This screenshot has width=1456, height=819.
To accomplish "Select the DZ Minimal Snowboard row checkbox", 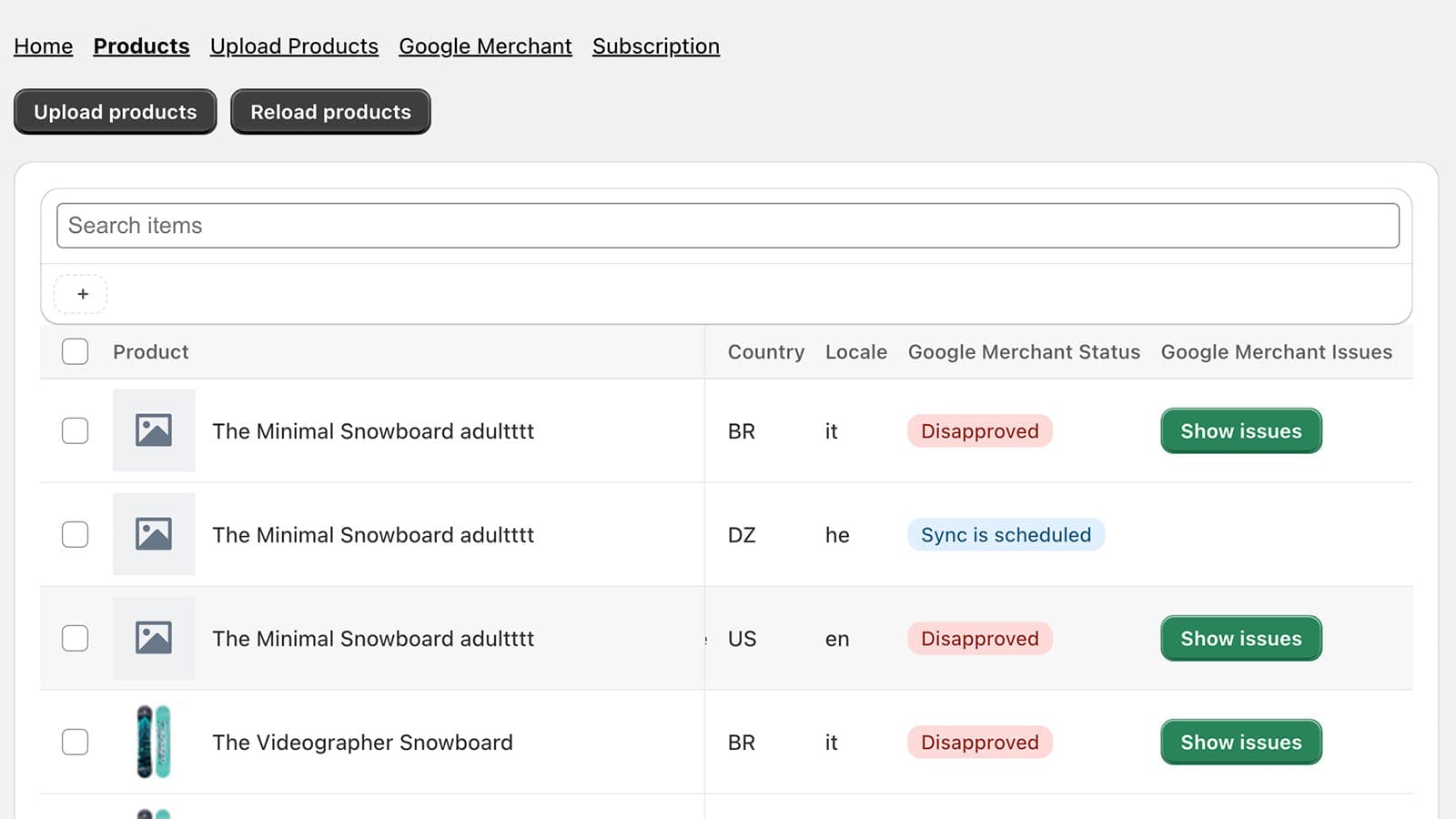I will pyautogui.click(x=75, y=534).
